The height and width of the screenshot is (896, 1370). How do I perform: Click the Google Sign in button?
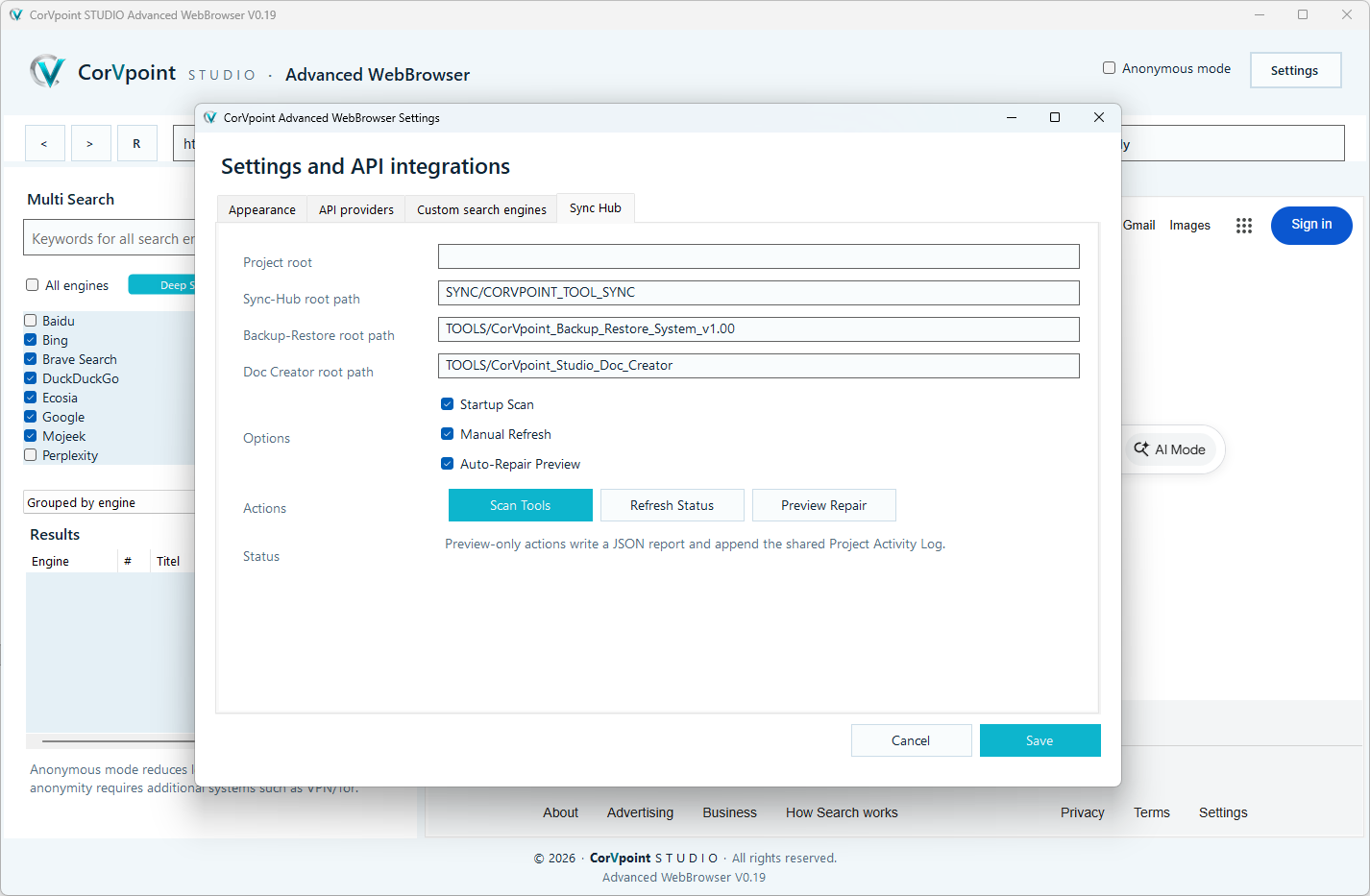click(1311, 225)
